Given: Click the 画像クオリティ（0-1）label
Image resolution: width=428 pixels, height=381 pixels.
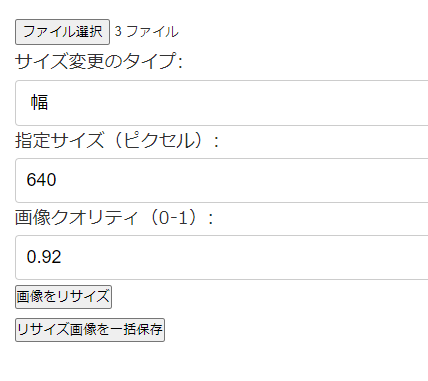Looking at the screenshot, I should [x=114, y=218].
